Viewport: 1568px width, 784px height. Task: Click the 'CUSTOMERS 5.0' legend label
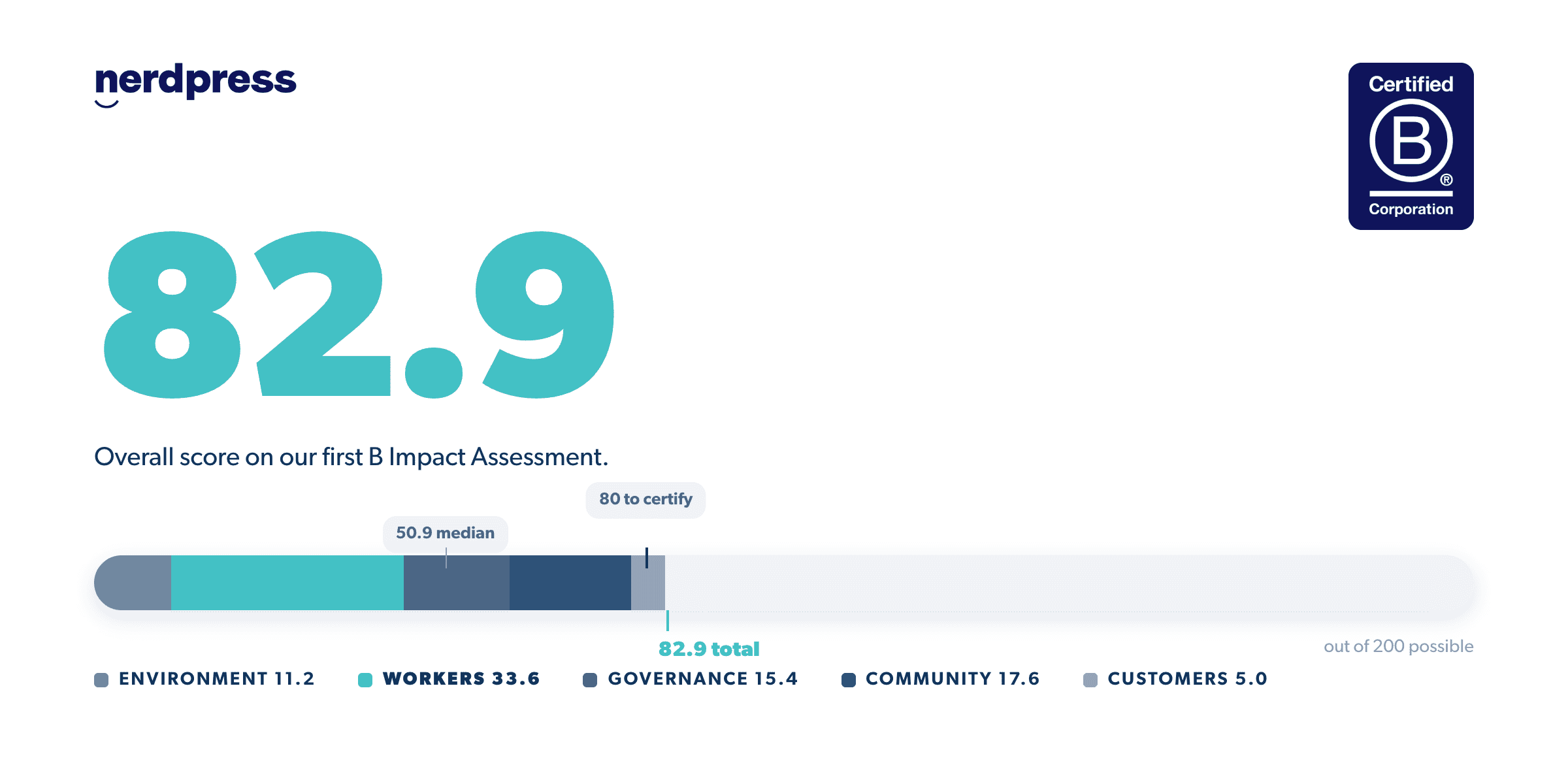click(1187, 679)
